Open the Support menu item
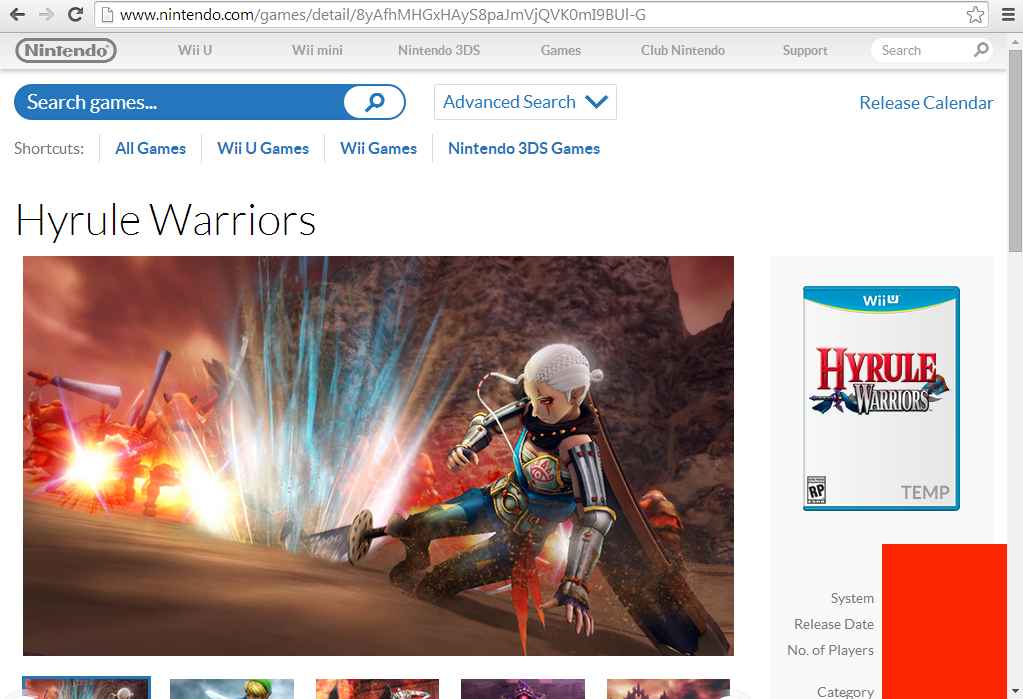The height and width of the screenshot is (699, 1023). [x=805, y=50]
